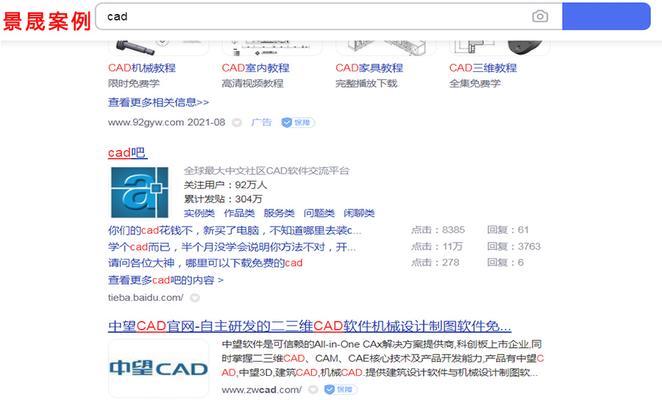Select the 服务类 category
Image resolution: width=662 pixels, height=400 pixels.
tap(279, 213)
